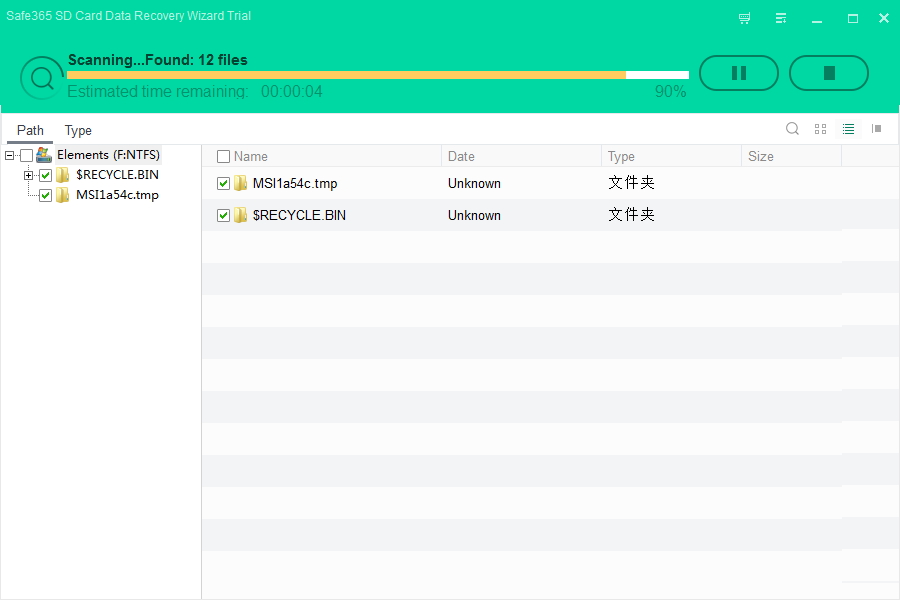This screenshot has width=900, height=600.
Task: Click the search magnifier icon above the file list
Action: (792, 129)
